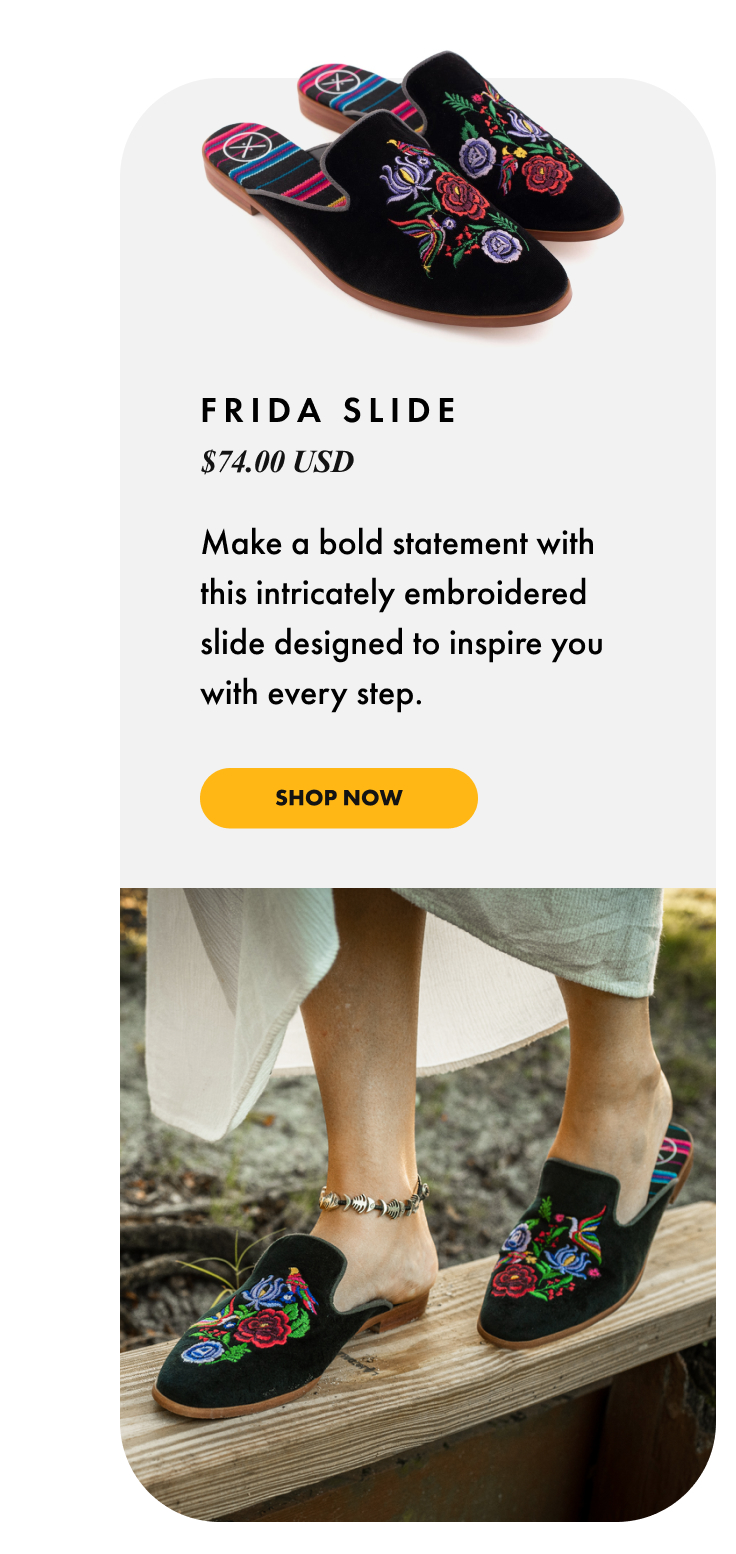Click the red embroidered rose on front slide
The width and height of the screenshot is (736, 1554).
[x=461, y=197]
